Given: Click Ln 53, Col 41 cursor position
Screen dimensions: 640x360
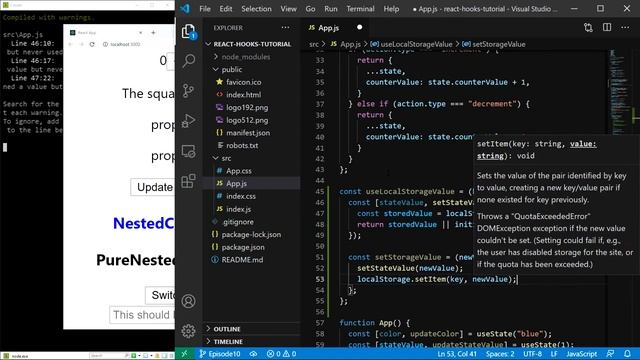Looking at the screenshot, I should 457,353.
